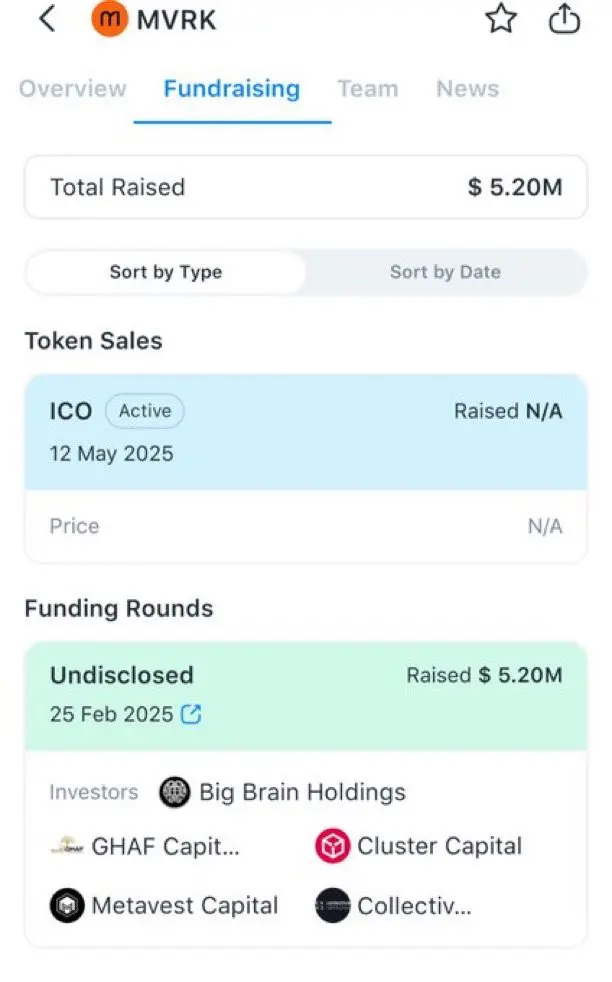Switch sorting to Sort by Type
The image size is (612, 982).
(166, 272)
